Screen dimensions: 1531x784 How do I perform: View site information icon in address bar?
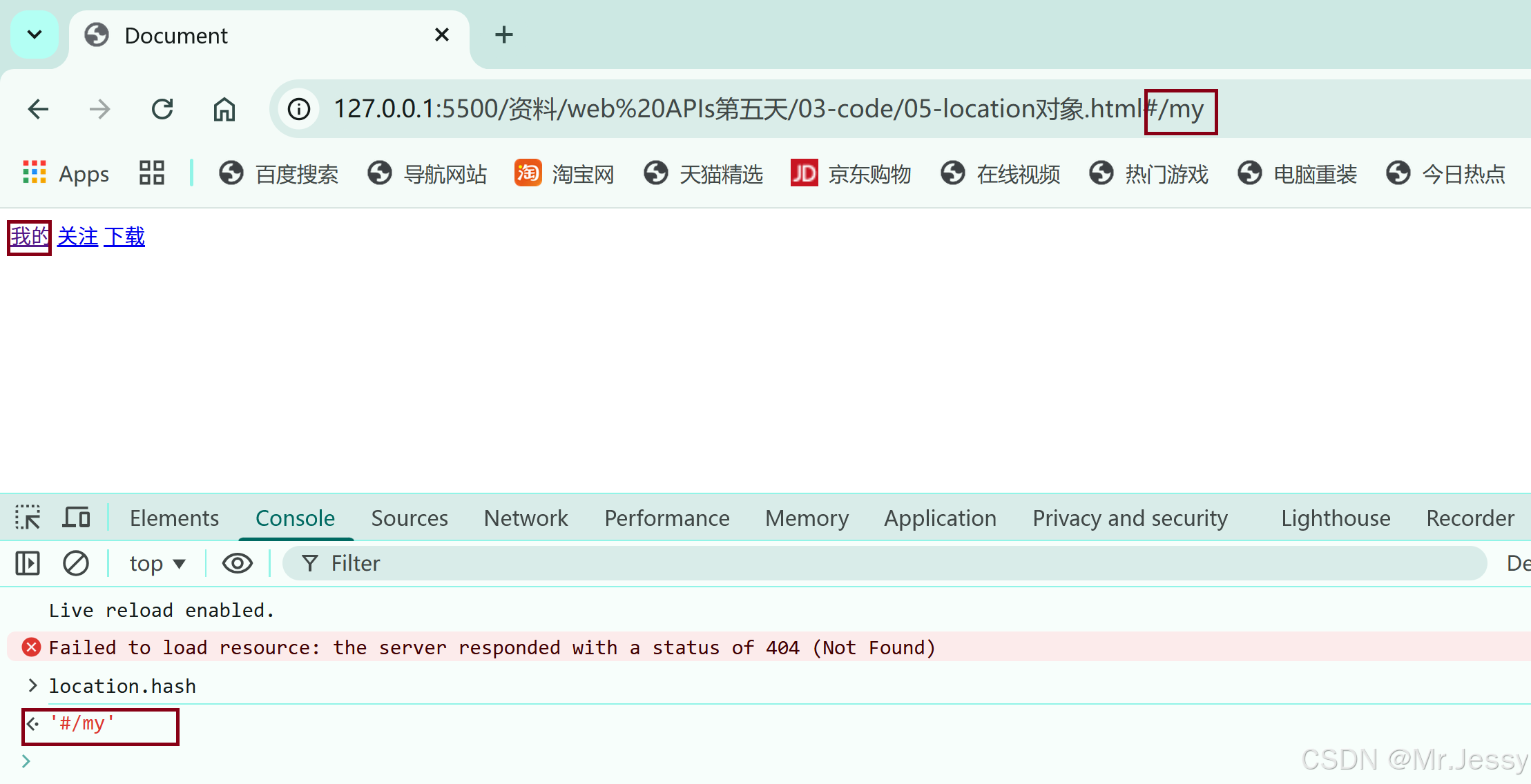298,109
